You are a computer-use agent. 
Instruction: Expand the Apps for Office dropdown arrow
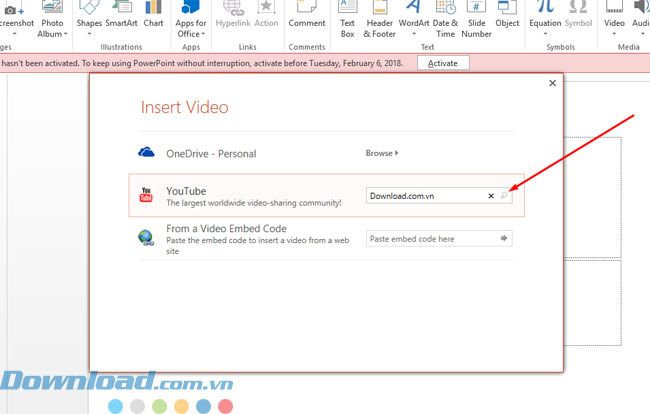pos(203,34)
